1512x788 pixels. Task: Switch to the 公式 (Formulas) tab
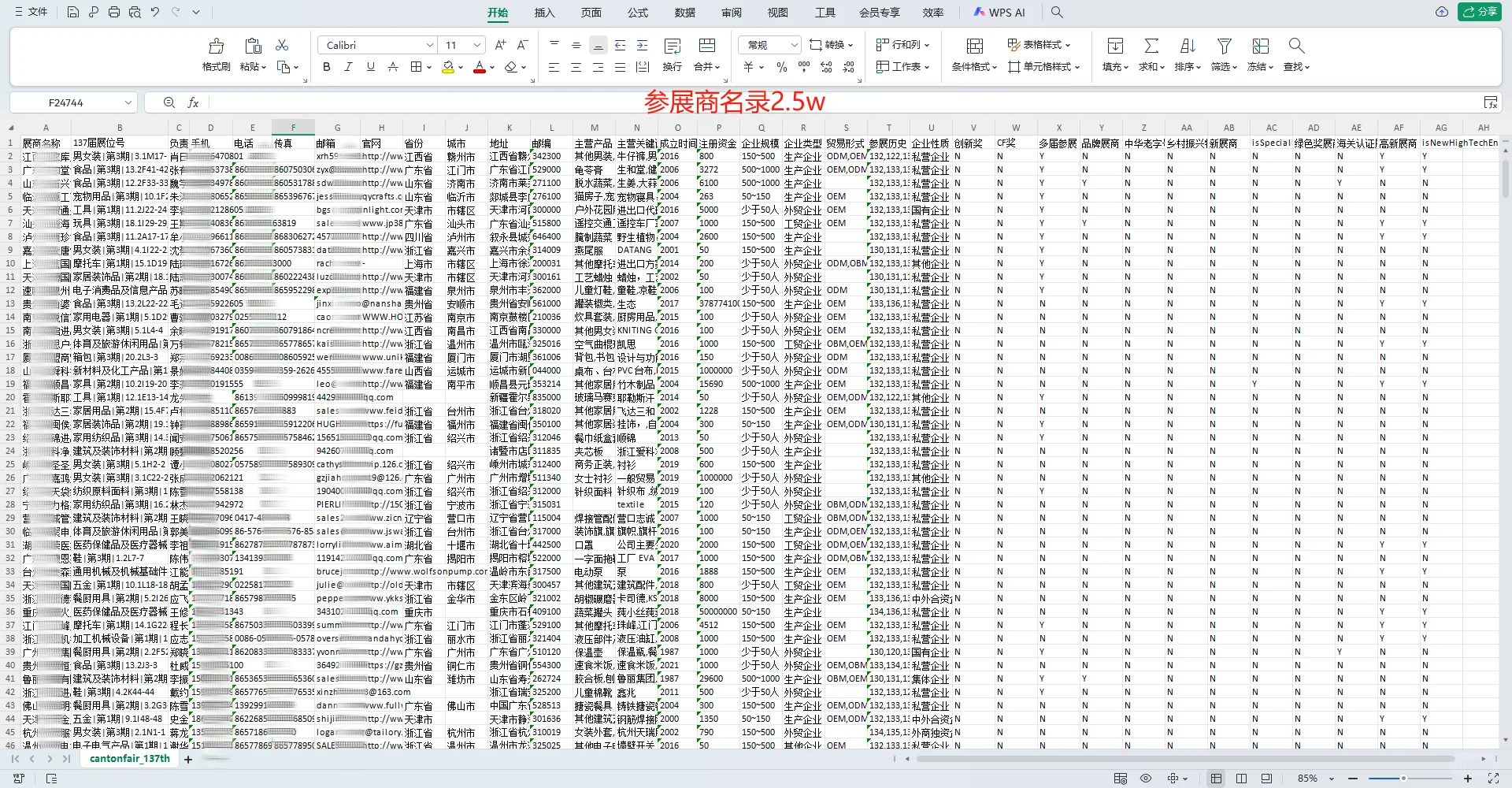coord(638,13)
